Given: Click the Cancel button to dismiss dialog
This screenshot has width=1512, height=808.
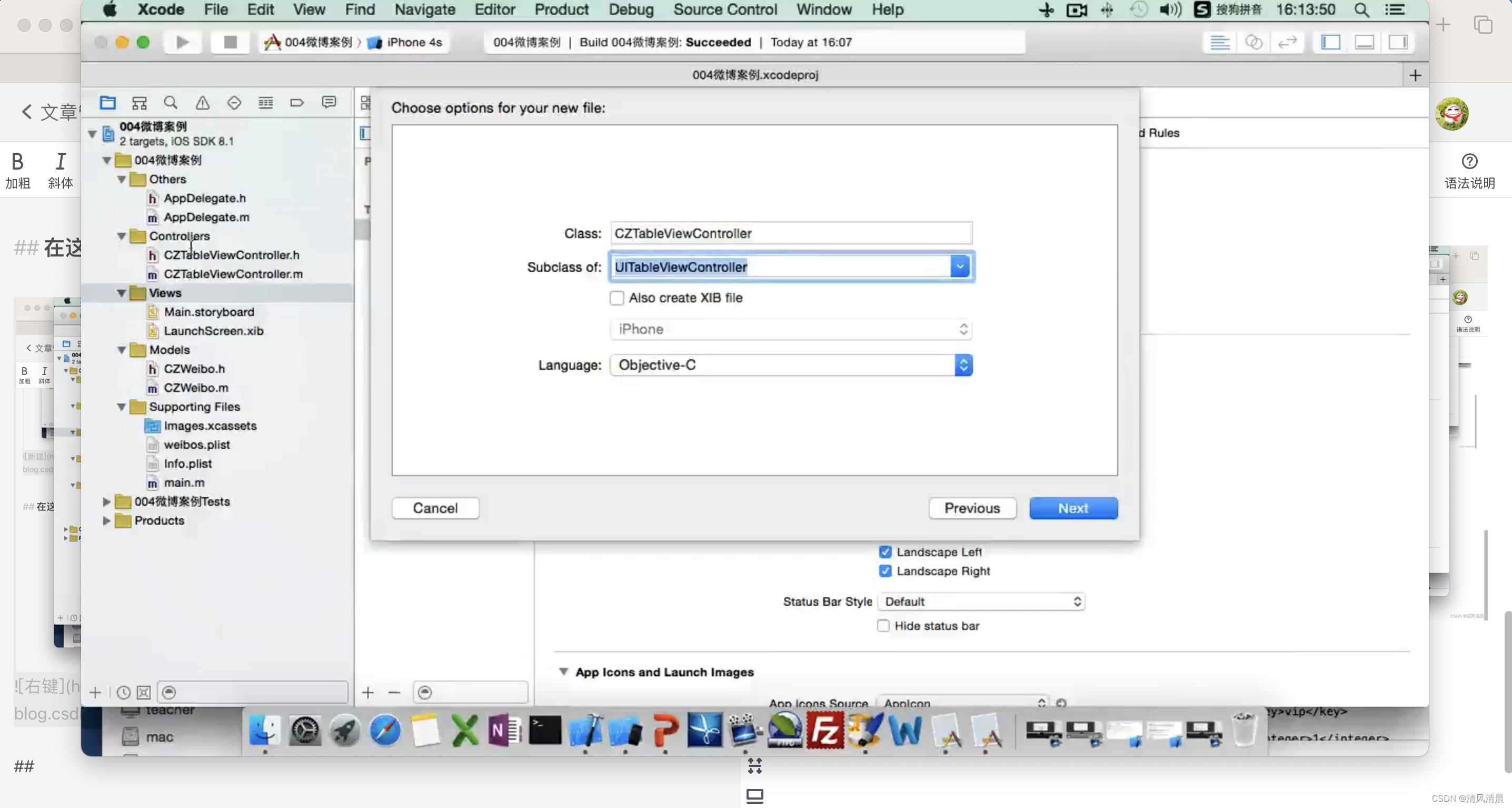Looking at the screenshot, I should (435, 508).
